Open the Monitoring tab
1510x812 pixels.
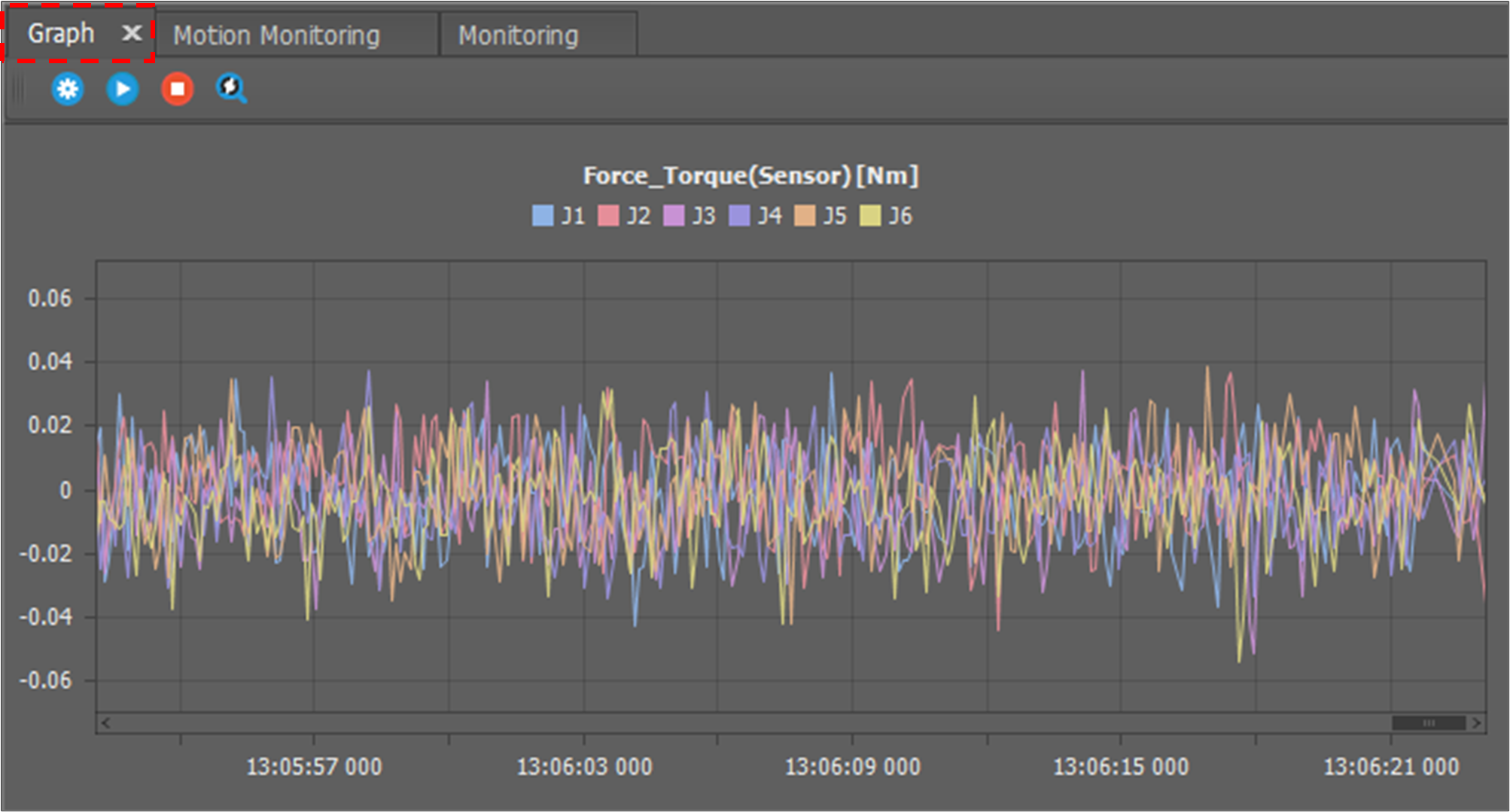coord(518,35)
